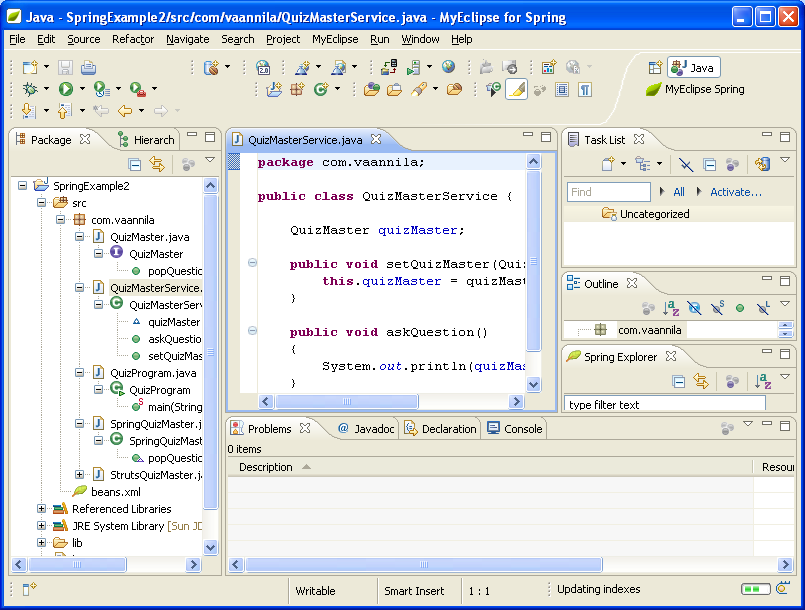This screenshot has width=805, height=610.
Task: Open the Source menu
Action: [84, 39]
